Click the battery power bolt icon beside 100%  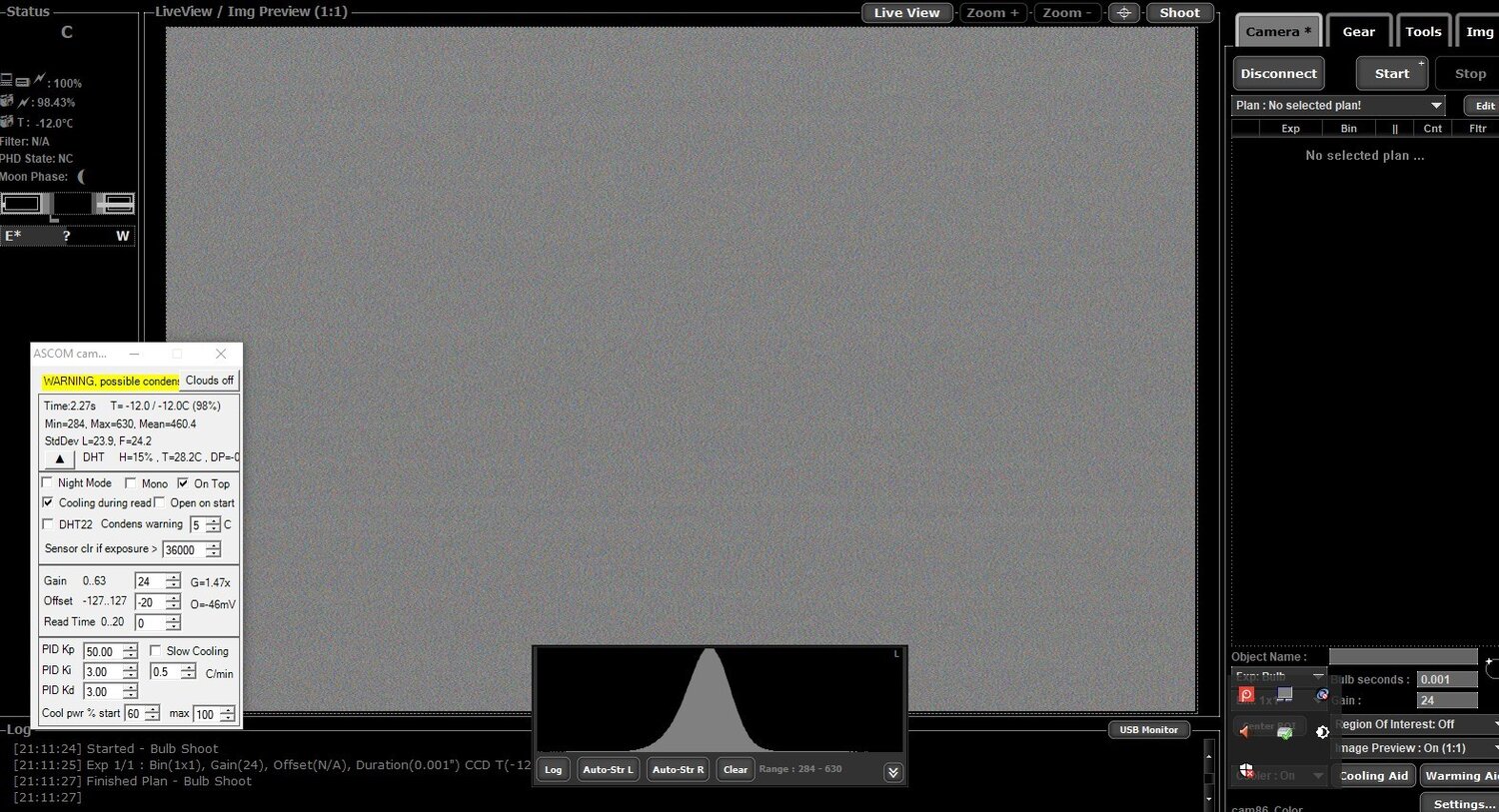(40, 80)
